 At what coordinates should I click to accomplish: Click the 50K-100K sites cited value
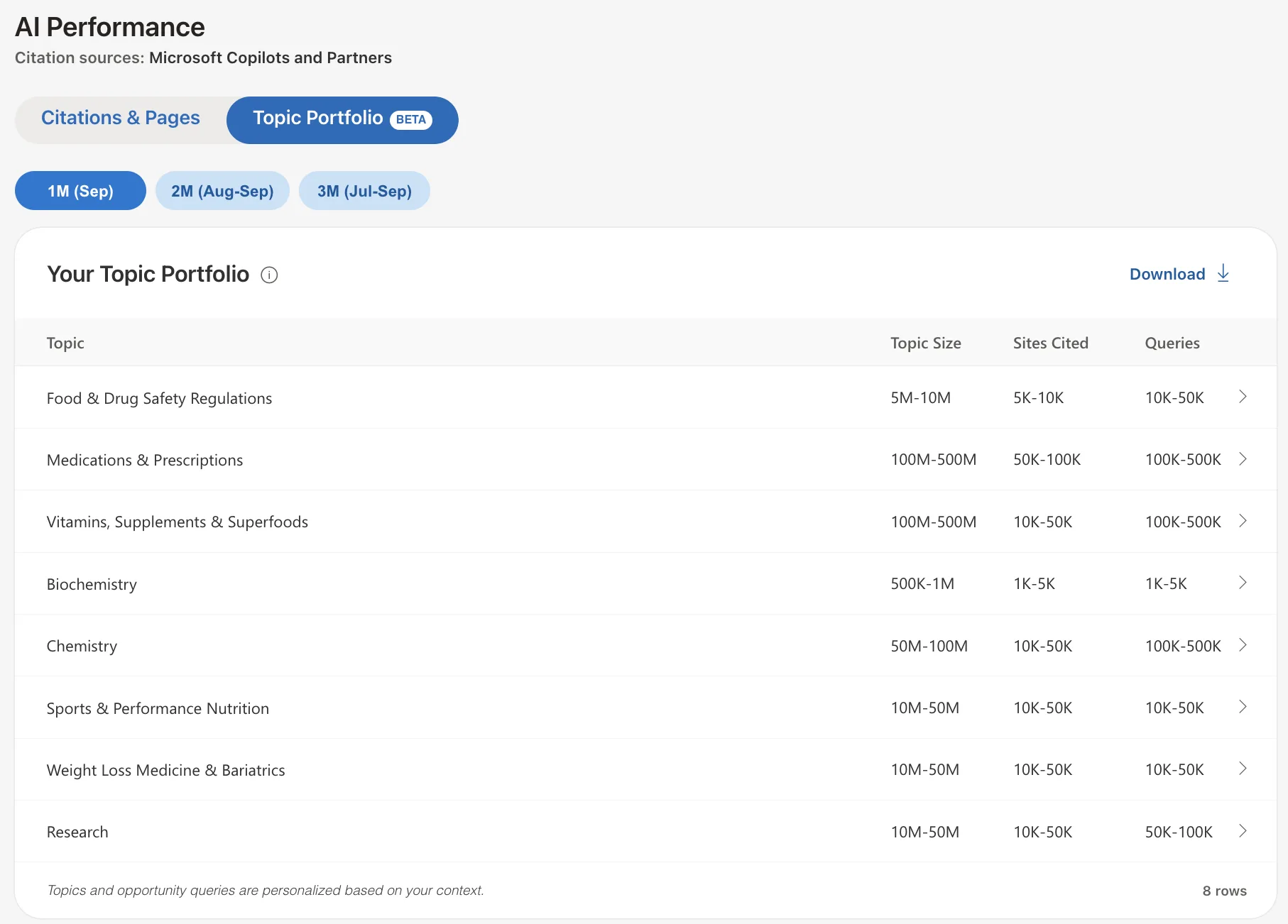pos(1047,459)
